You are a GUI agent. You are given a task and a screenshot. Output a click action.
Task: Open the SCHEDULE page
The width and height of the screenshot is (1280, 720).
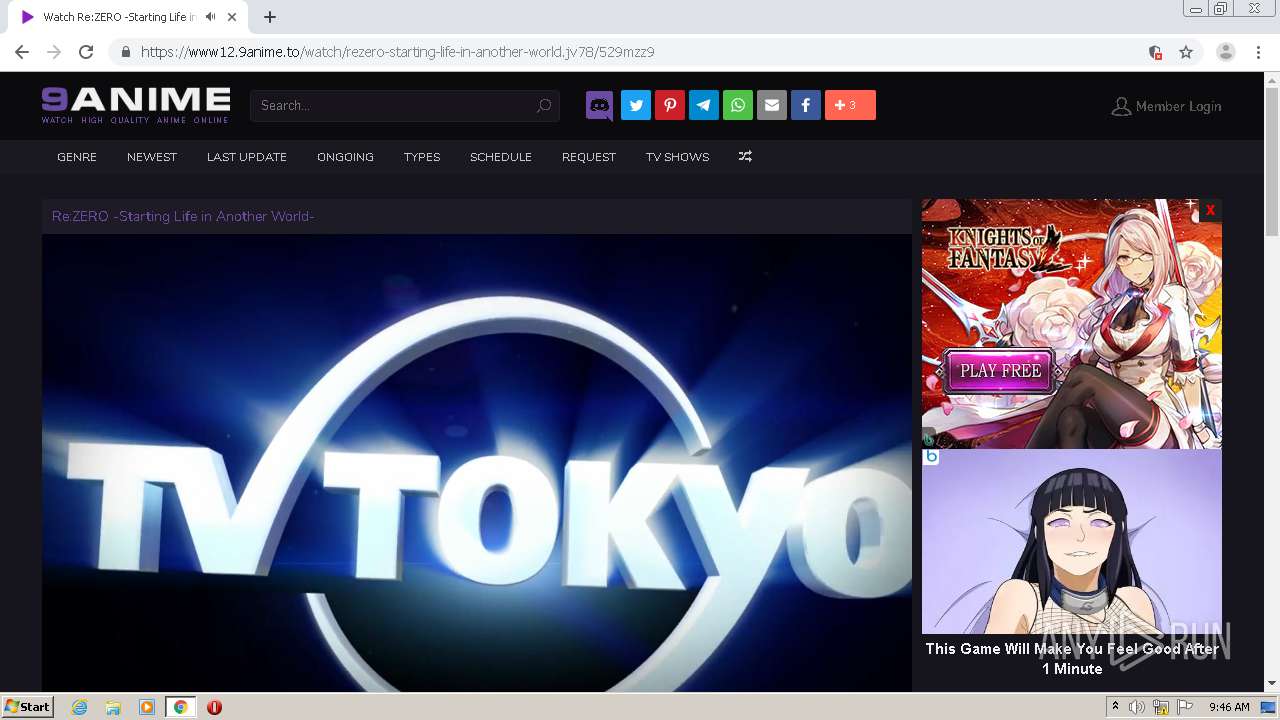coord(501,157)
